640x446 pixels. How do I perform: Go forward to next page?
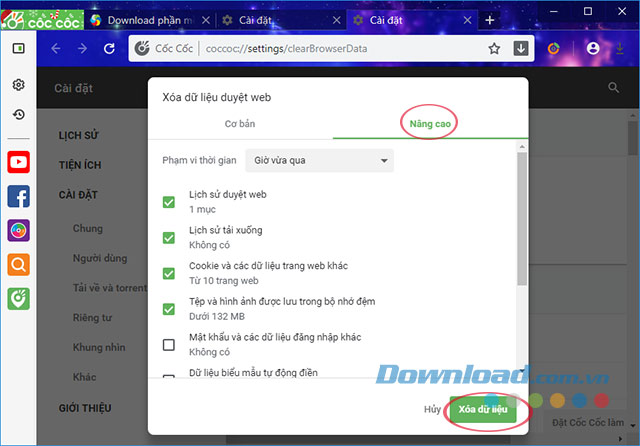click(82, 49)
